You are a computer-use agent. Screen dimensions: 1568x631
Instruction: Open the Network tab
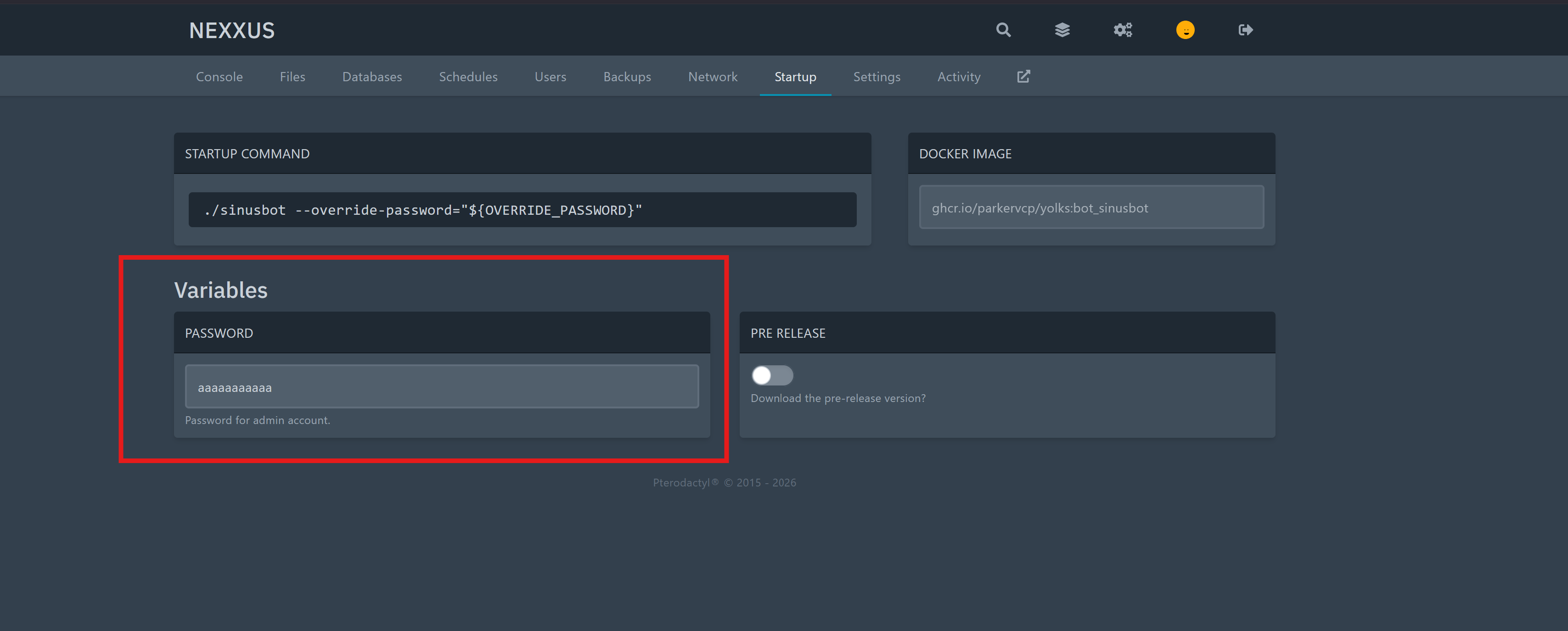713,77
